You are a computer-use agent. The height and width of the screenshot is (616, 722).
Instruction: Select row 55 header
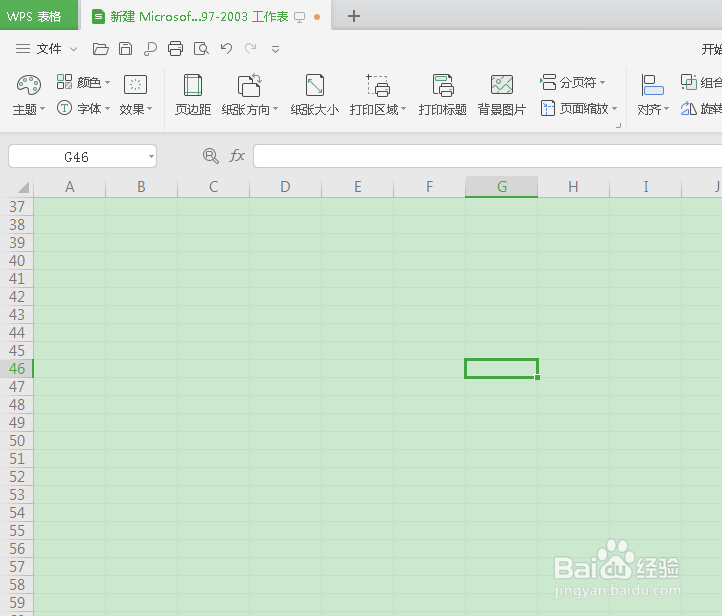point(17,531)
